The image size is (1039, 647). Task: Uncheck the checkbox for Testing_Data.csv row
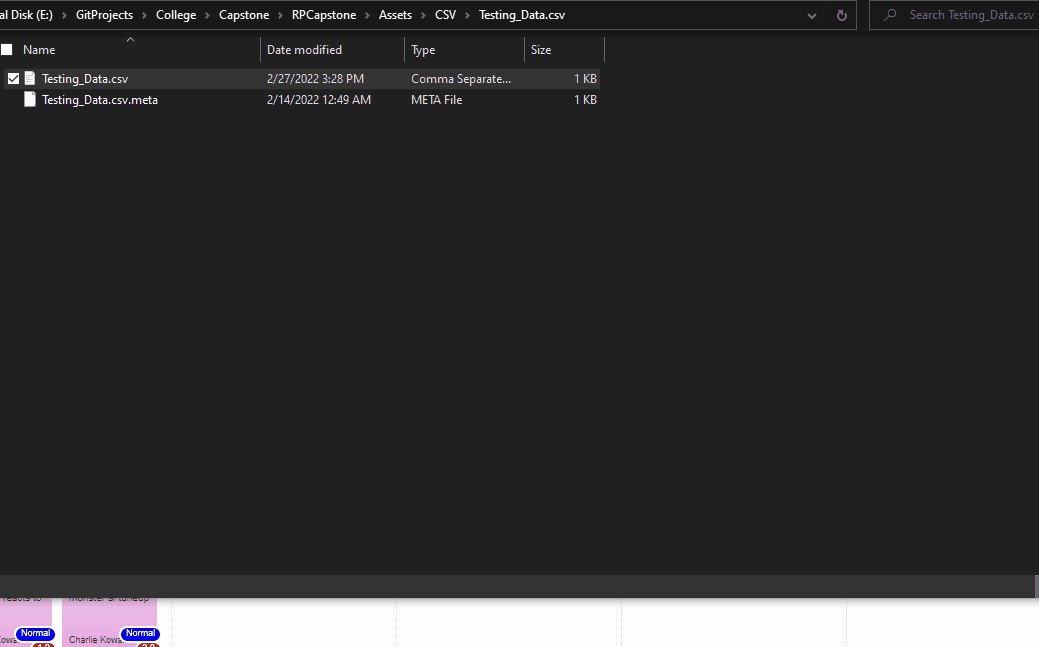pyautogui.click(x=13, y=78)
